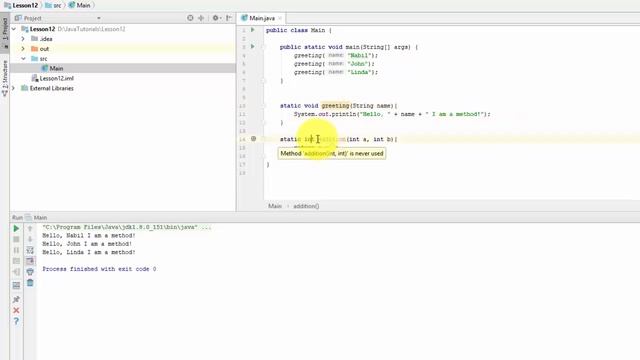
Task: Click the System.out.println statement line
Action: (x=392, y=114)
